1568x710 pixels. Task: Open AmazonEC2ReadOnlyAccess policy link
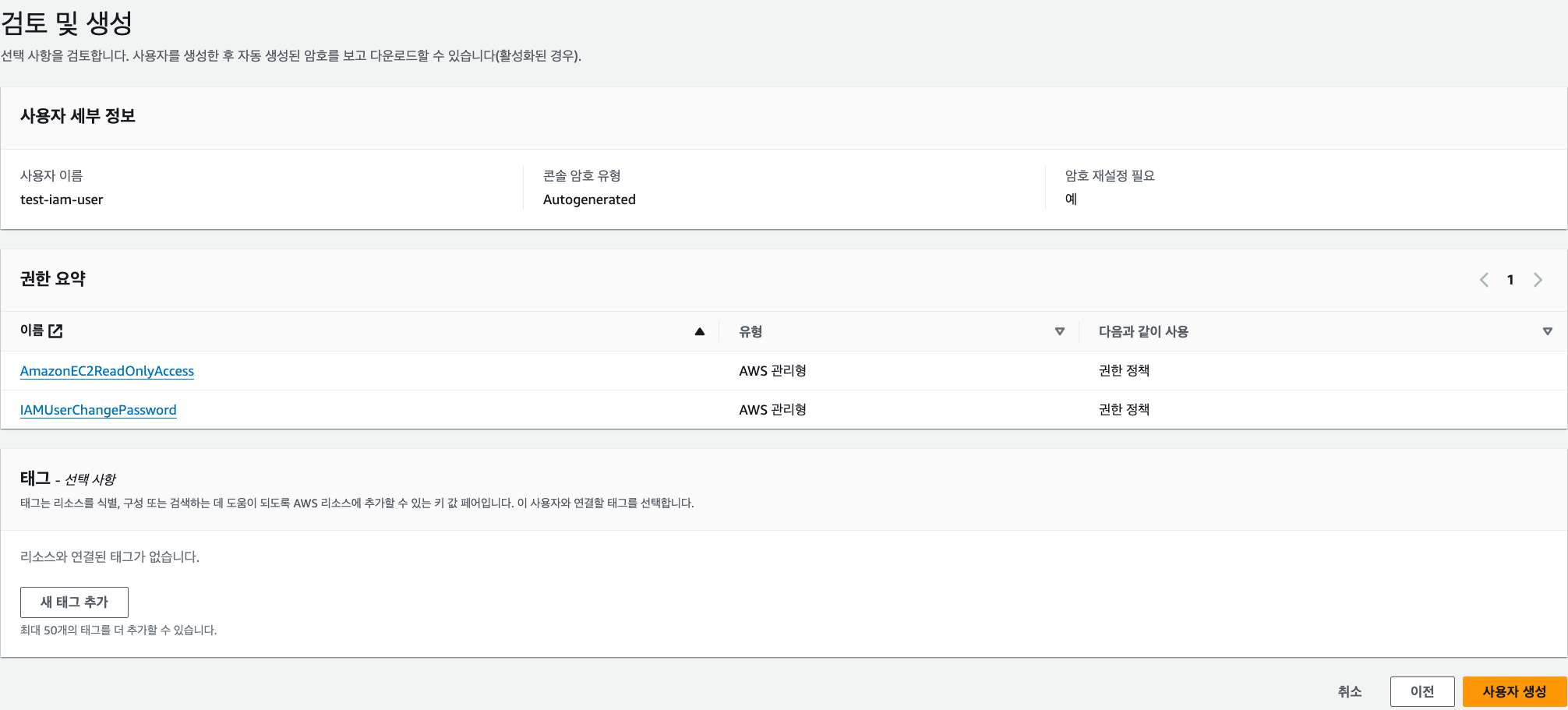[107, 371]
